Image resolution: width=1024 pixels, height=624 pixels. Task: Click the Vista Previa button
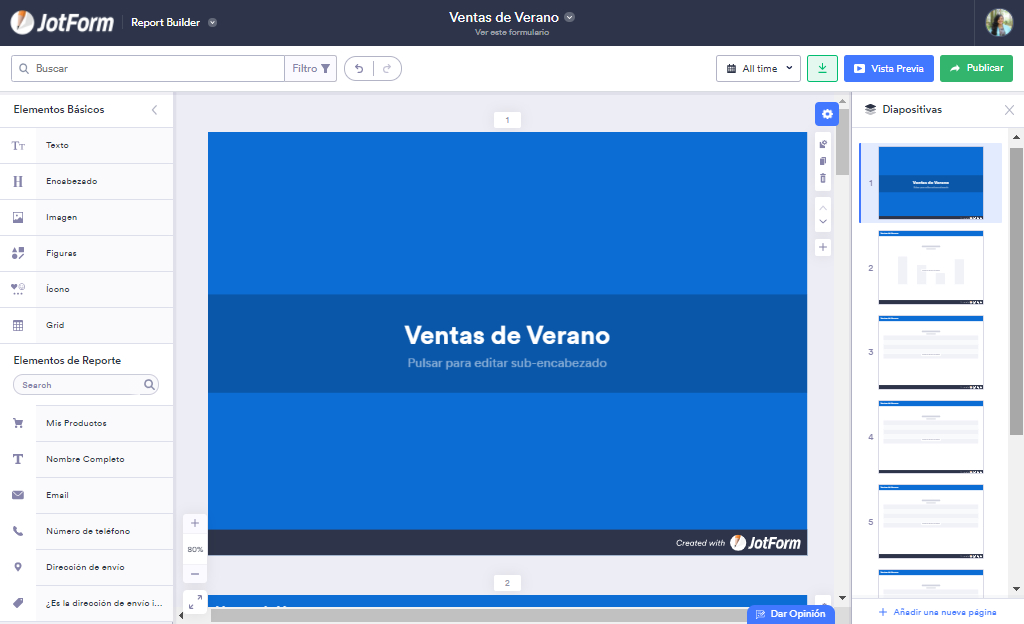(x=889, y=69)
